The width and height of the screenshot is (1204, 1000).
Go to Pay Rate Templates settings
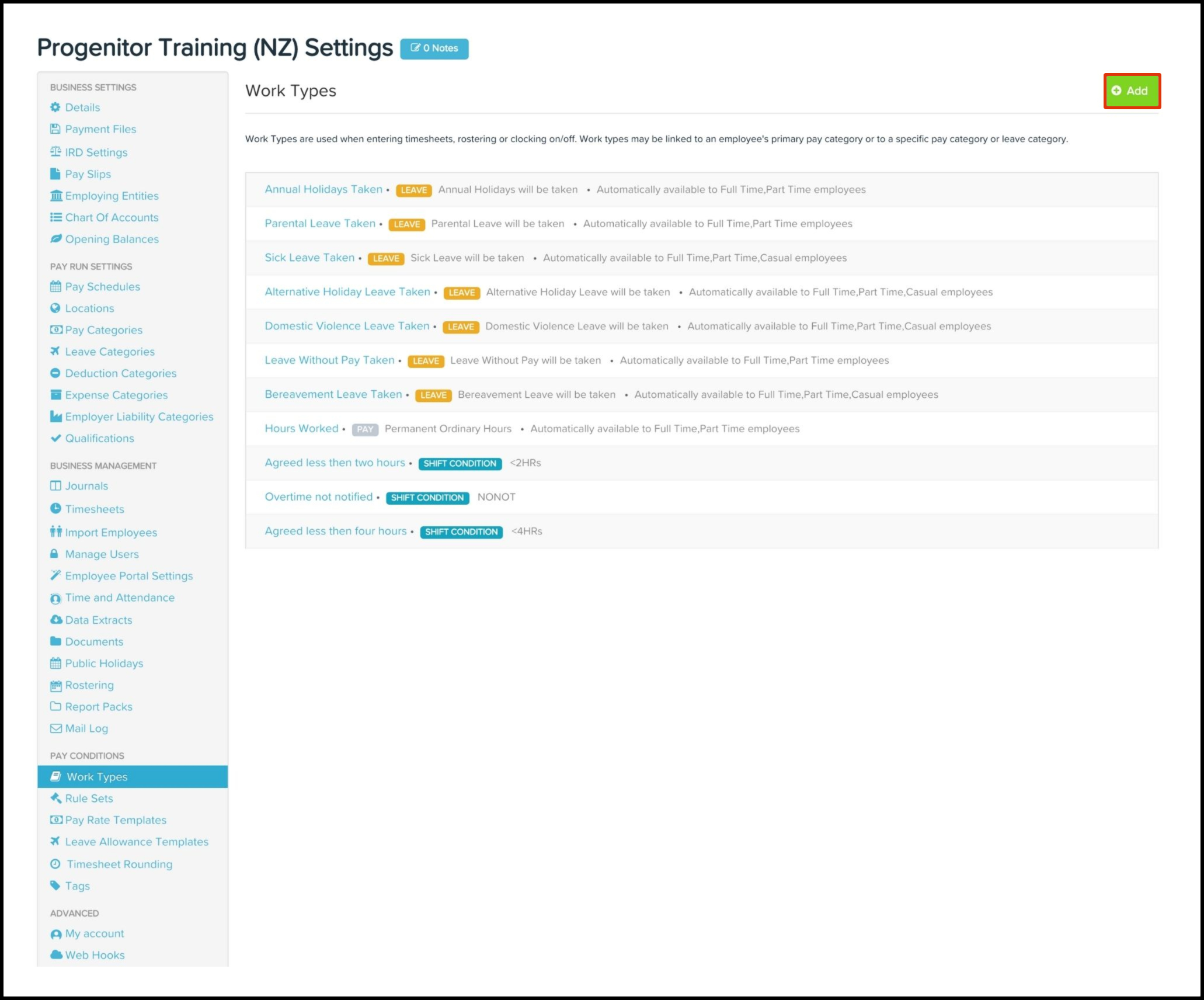click(116, 820)
